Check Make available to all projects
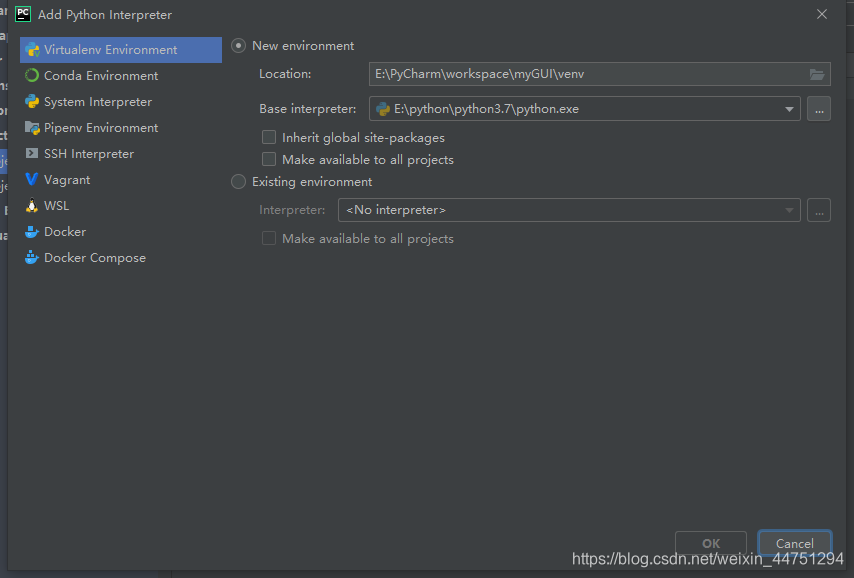The width and height of the screenshot is (854, 578). (x=268, y=159)
